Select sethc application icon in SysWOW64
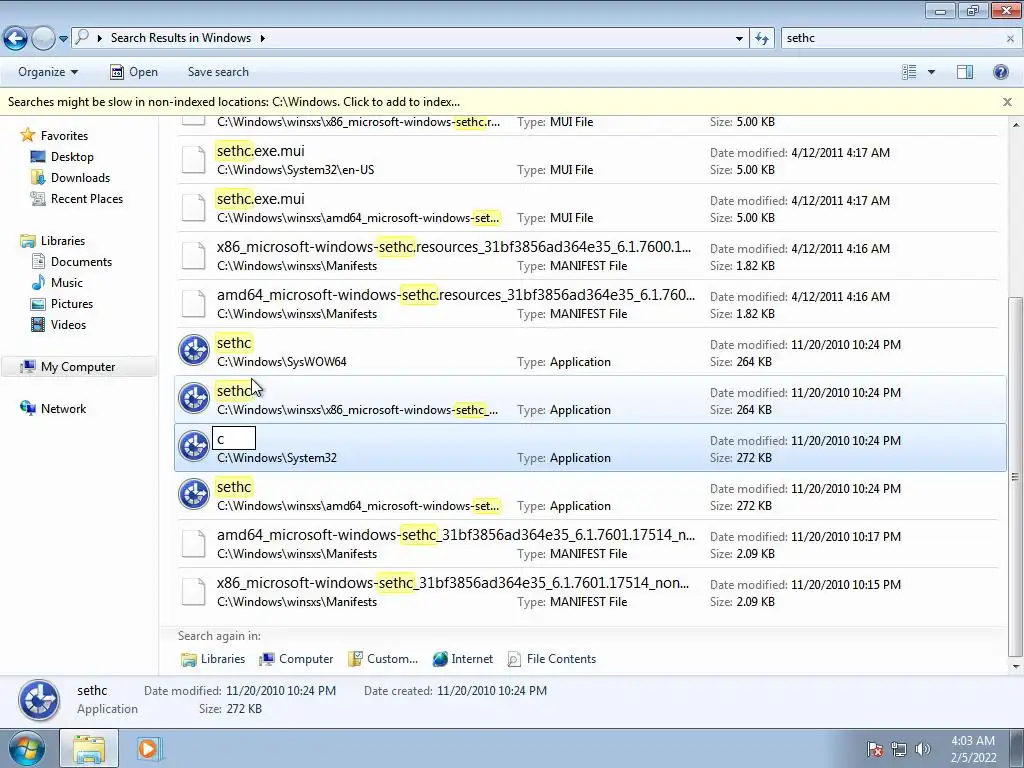The height and width of the screenshot is (768, 1024). 194,351
